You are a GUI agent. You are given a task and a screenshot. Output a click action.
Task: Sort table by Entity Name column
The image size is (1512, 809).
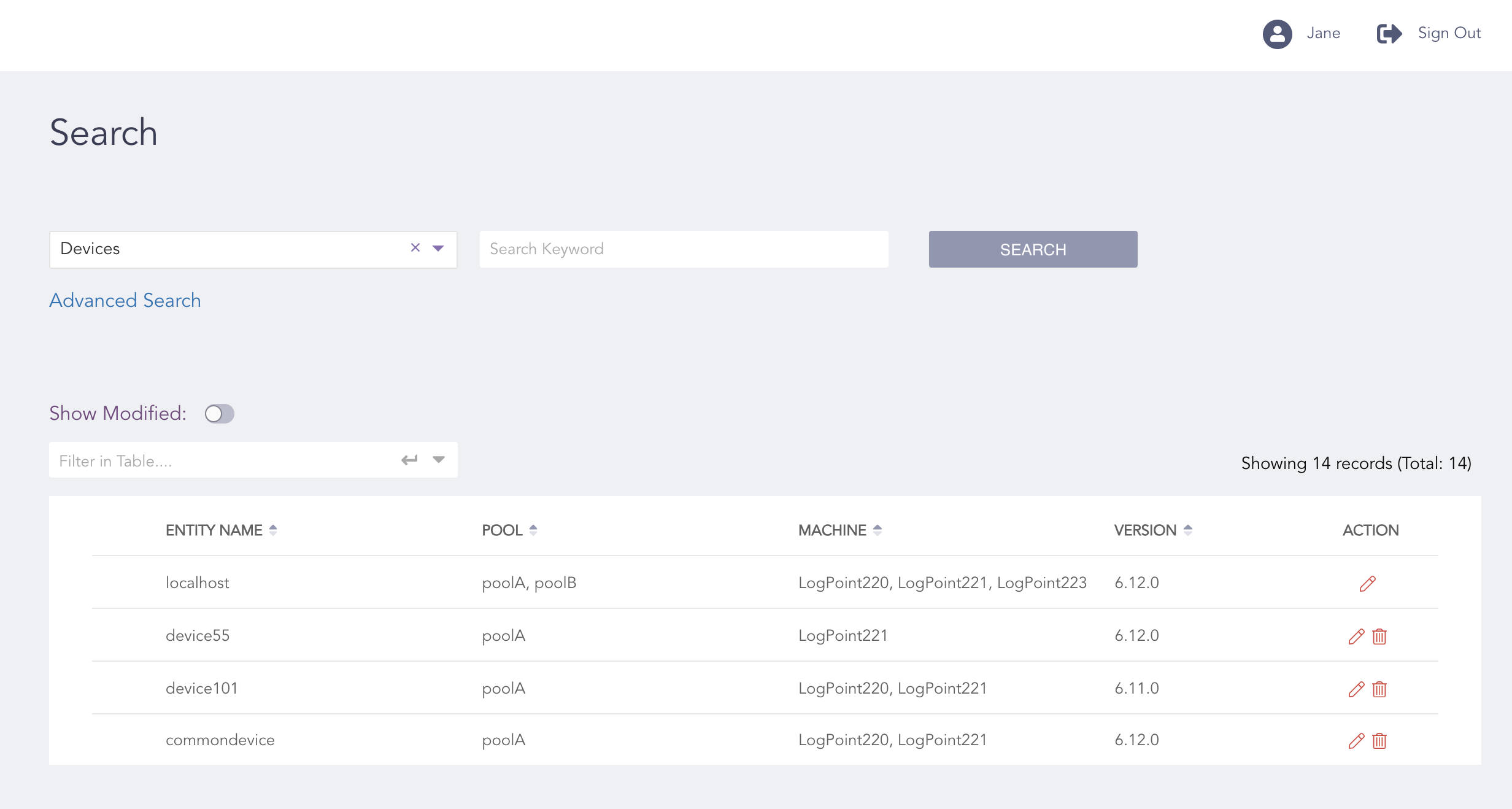pos(273,530)
